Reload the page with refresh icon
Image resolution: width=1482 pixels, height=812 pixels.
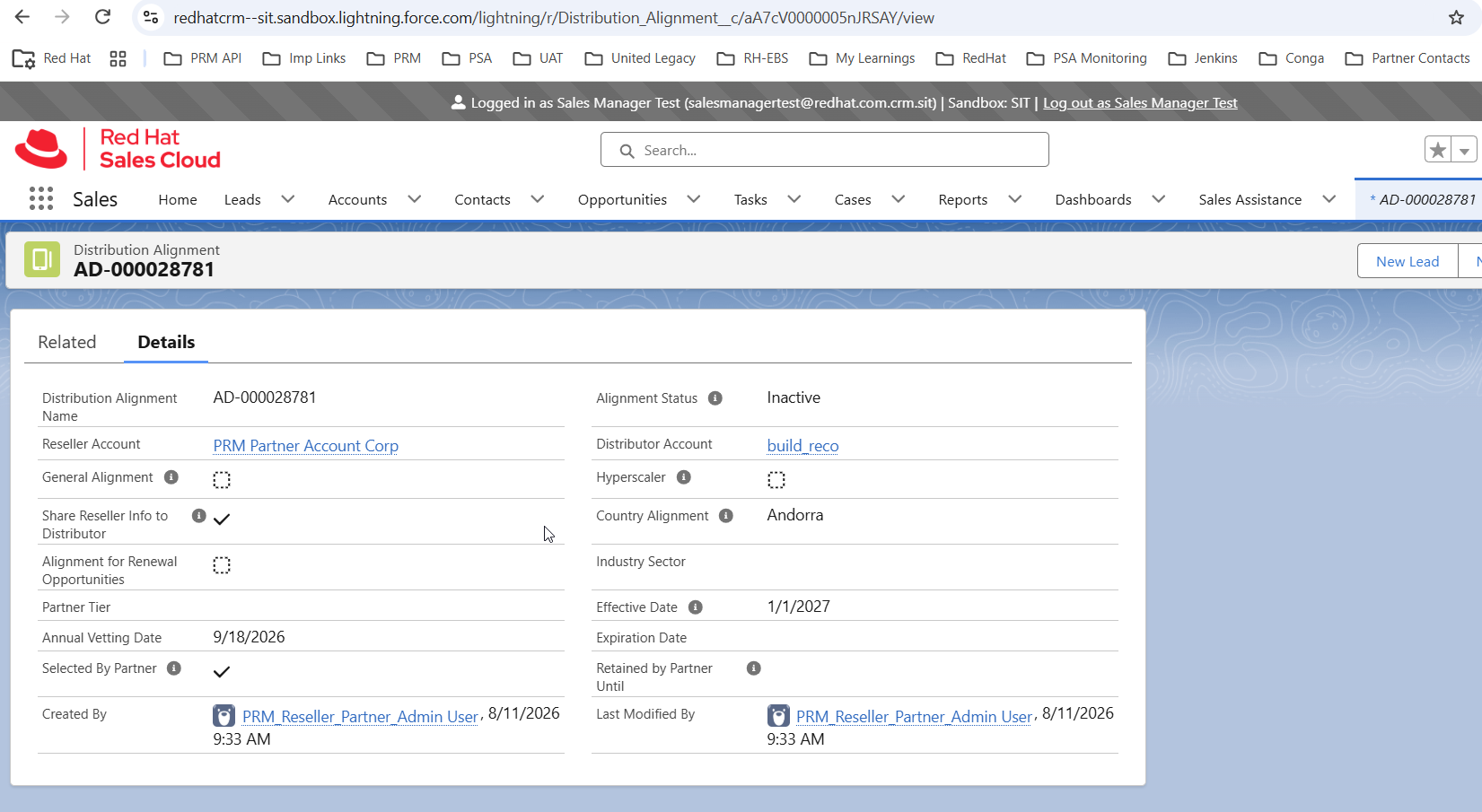point(103,17)
